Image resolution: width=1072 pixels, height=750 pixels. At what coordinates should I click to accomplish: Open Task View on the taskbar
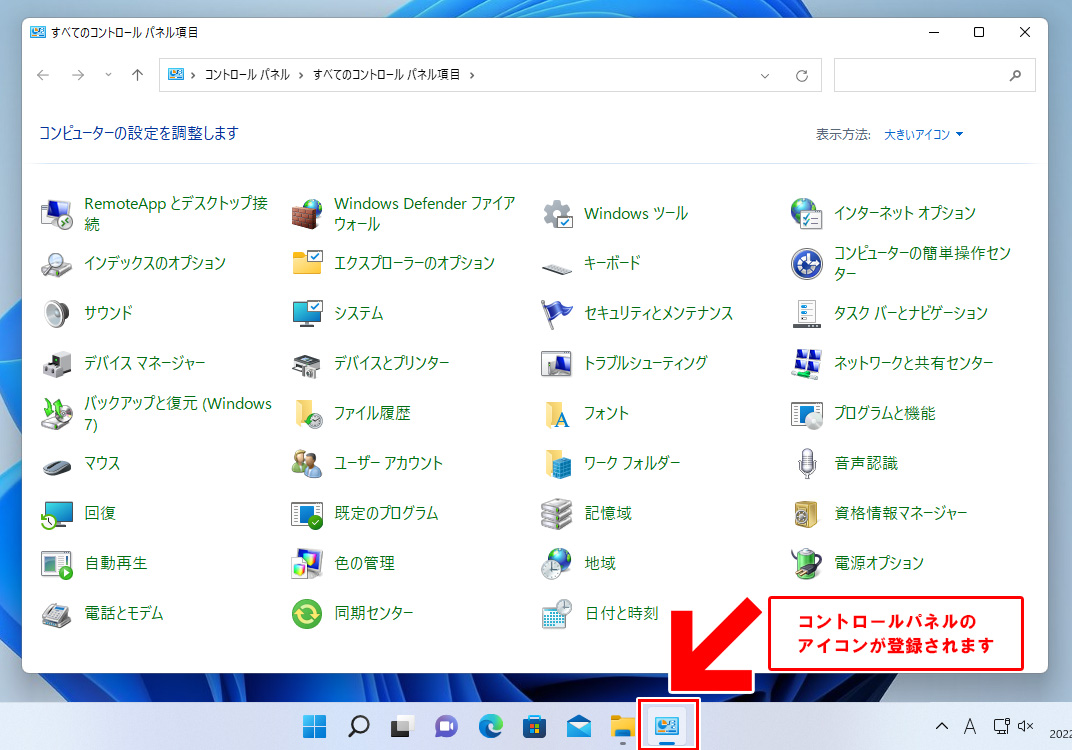[402, 726]
